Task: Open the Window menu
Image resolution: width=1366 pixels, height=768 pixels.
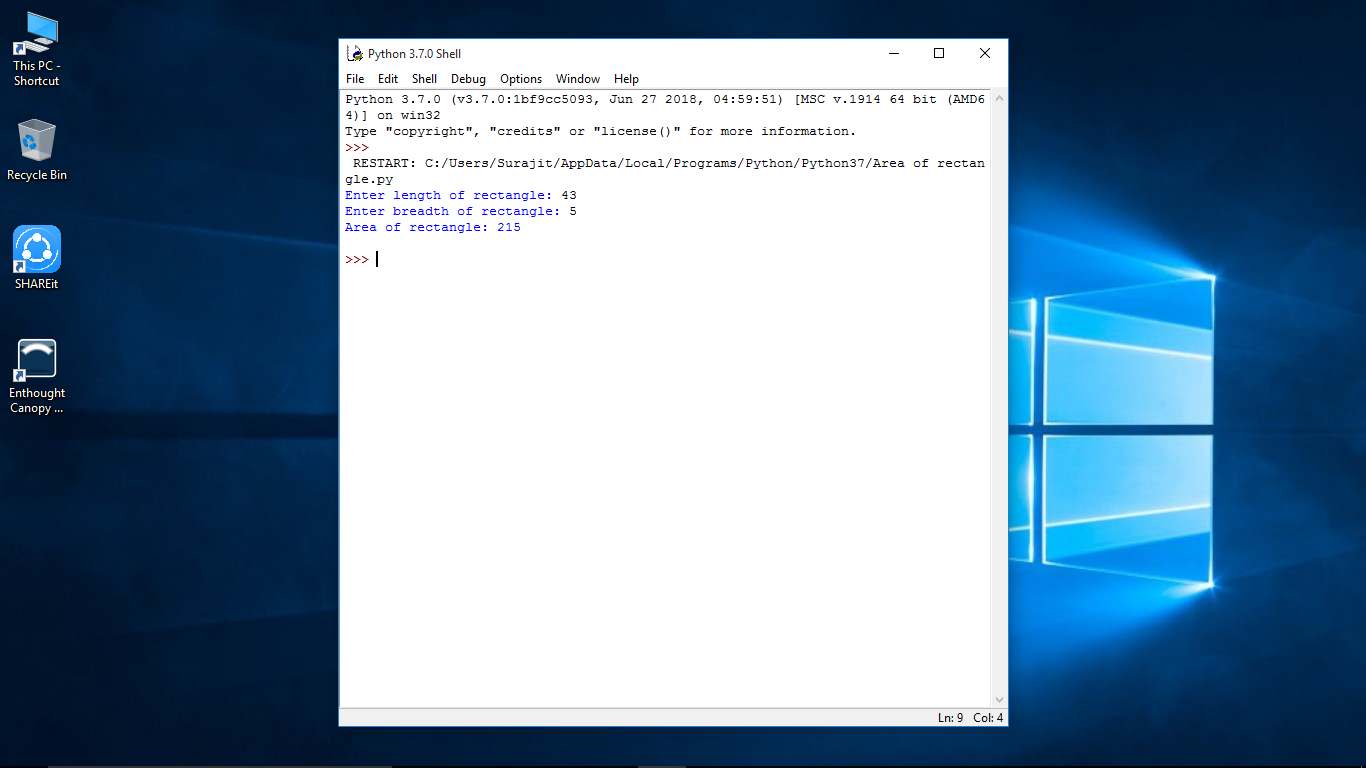Action: [x=578, y=78]
